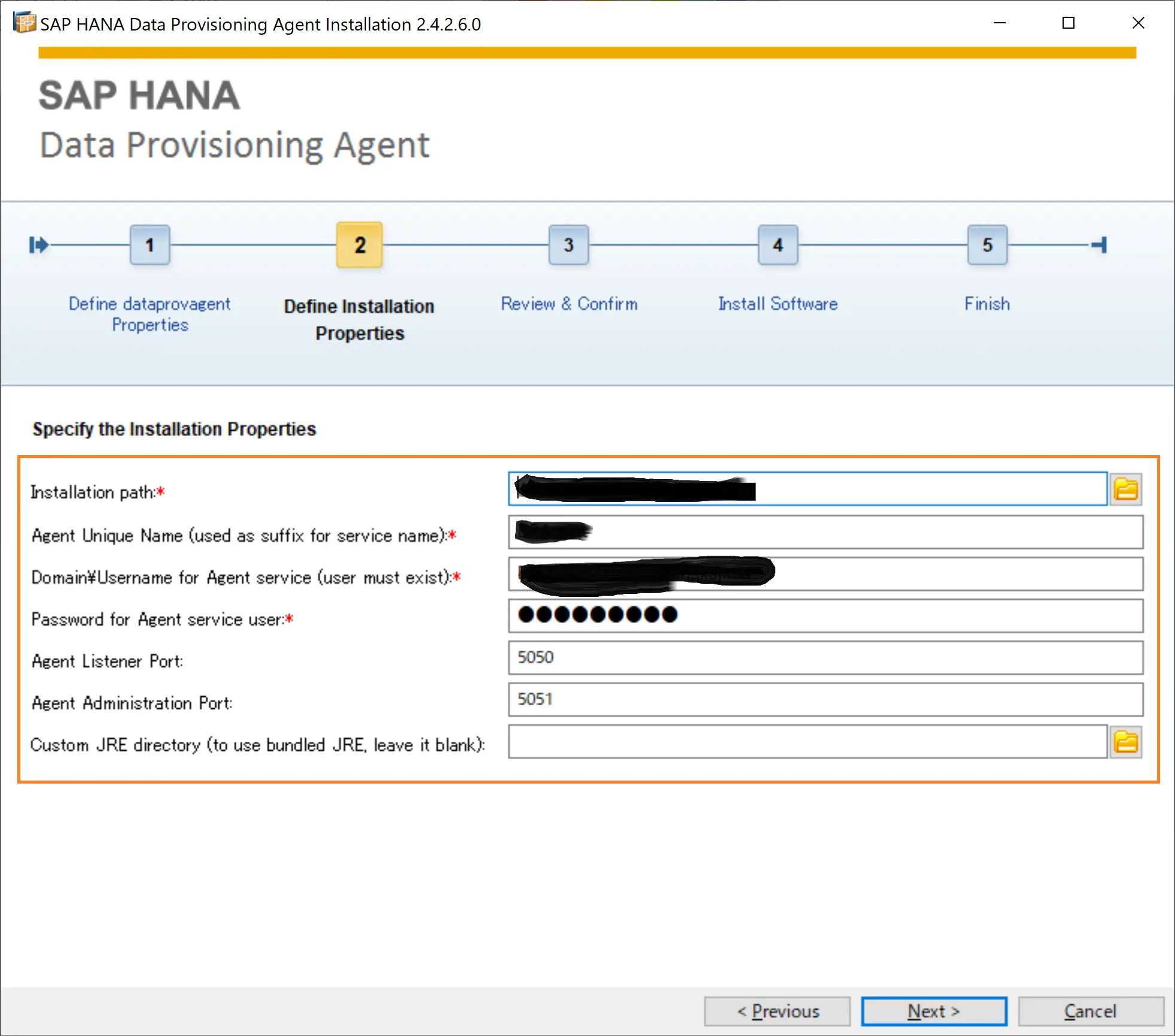
Task: Click the 'Password for Agent service user:' label
Action: pos(162,619)
